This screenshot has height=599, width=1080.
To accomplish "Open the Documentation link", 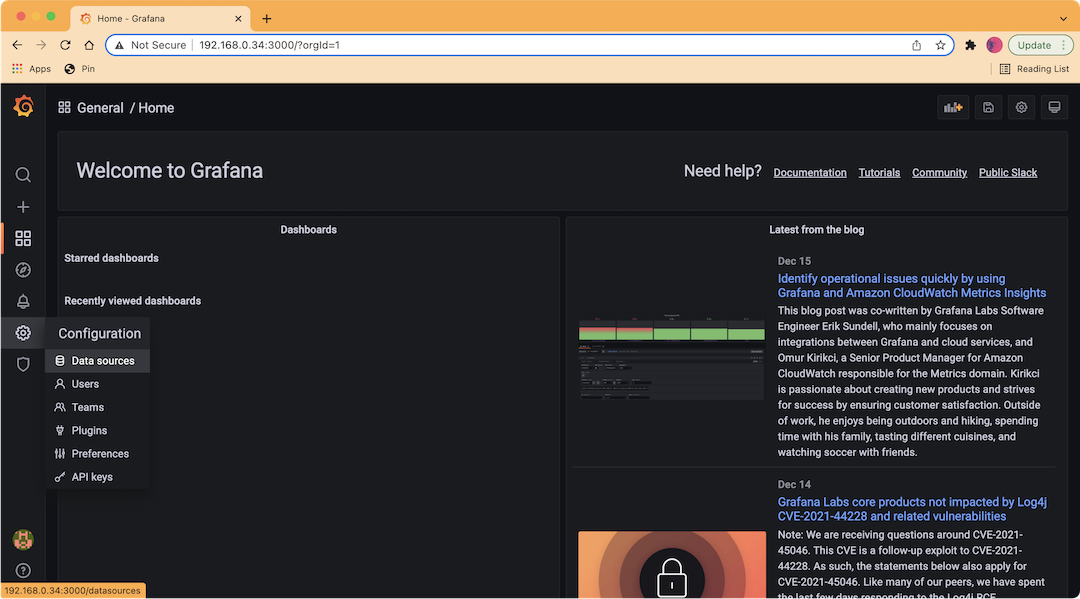I will click(x=810, y=173).
